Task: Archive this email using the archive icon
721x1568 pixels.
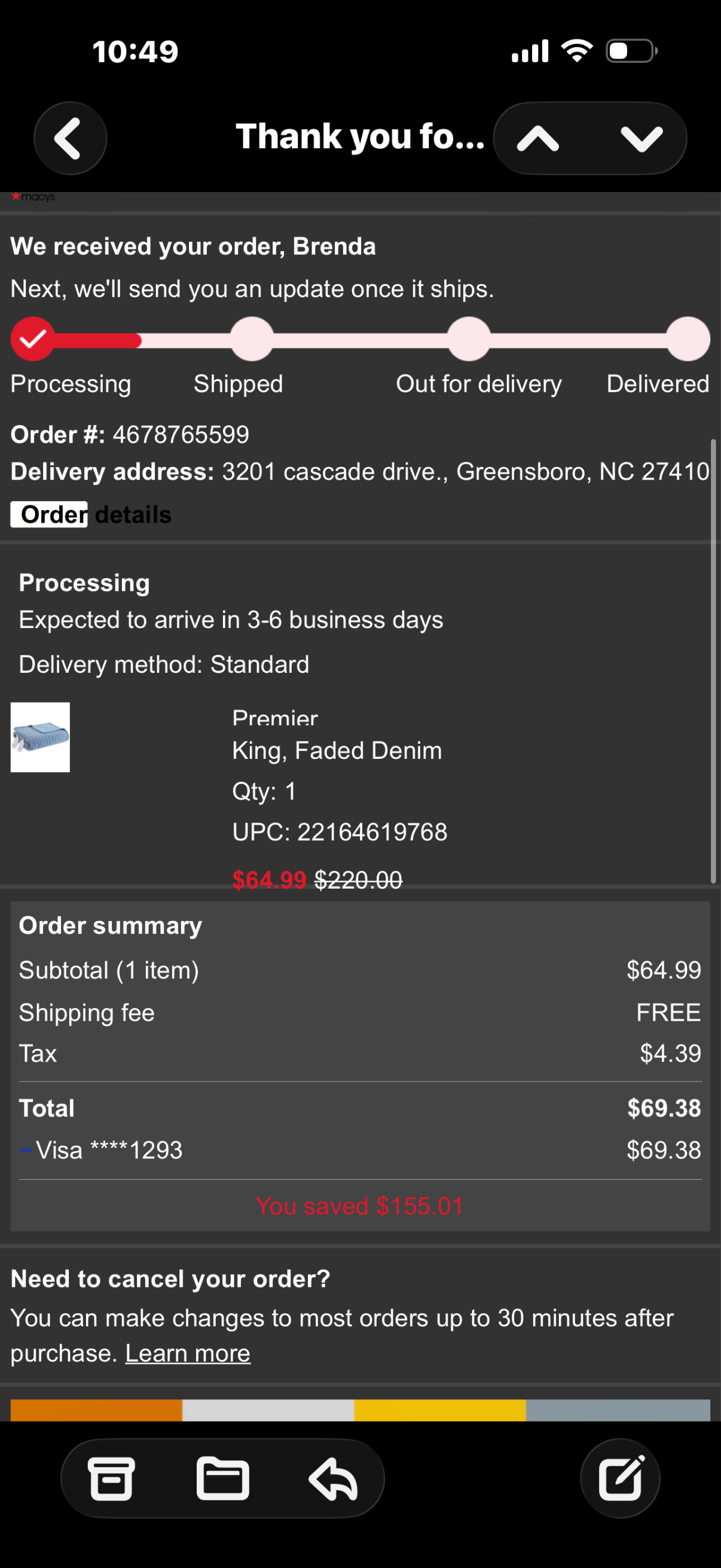Action: click(x=111, y=1478)
